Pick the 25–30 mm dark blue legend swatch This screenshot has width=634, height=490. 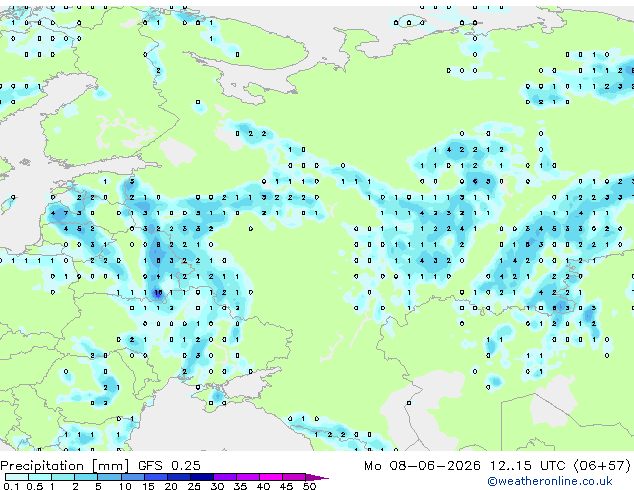(x=201, y=477)
